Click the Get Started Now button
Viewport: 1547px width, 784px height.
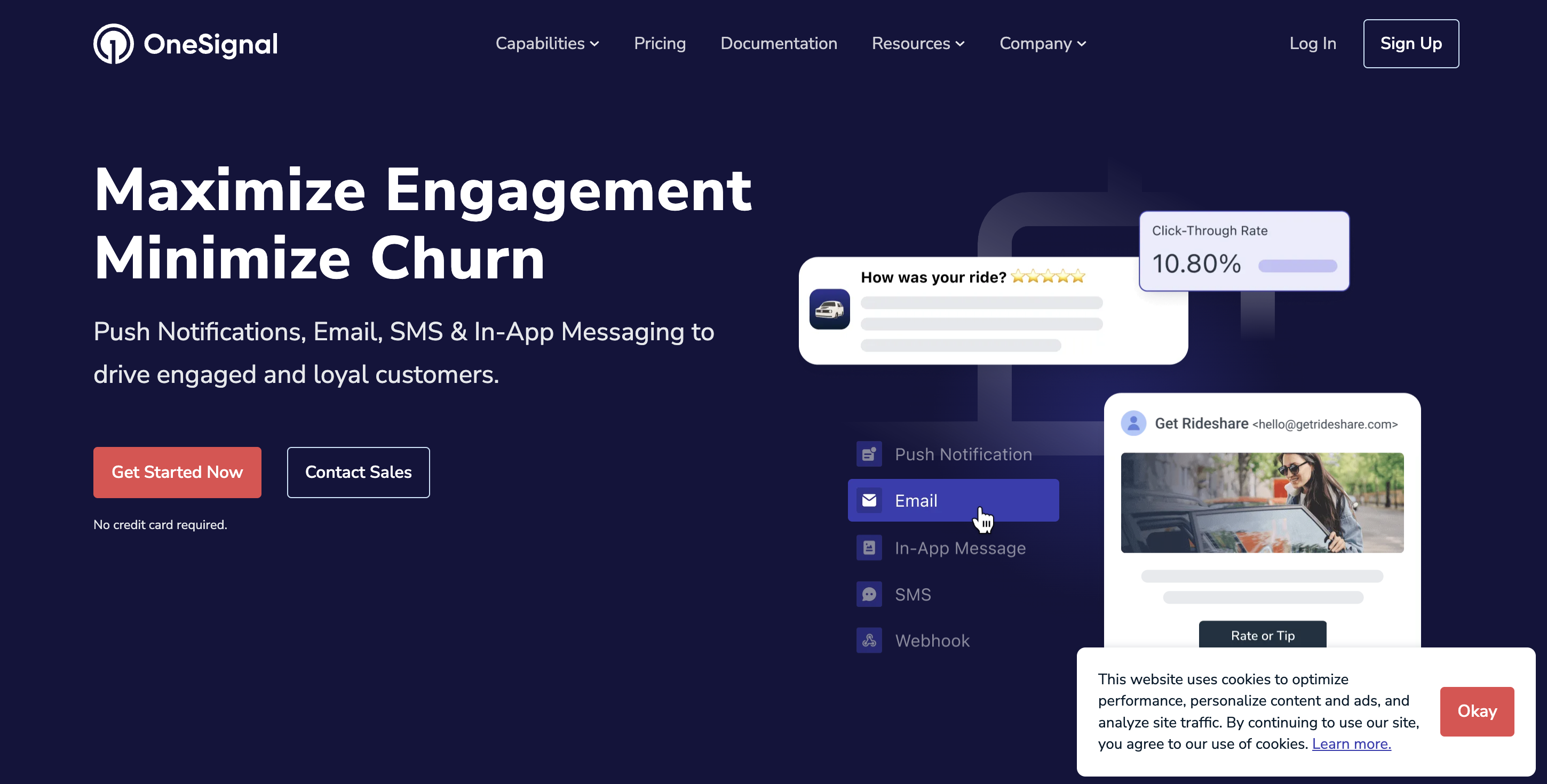[177, 472]
